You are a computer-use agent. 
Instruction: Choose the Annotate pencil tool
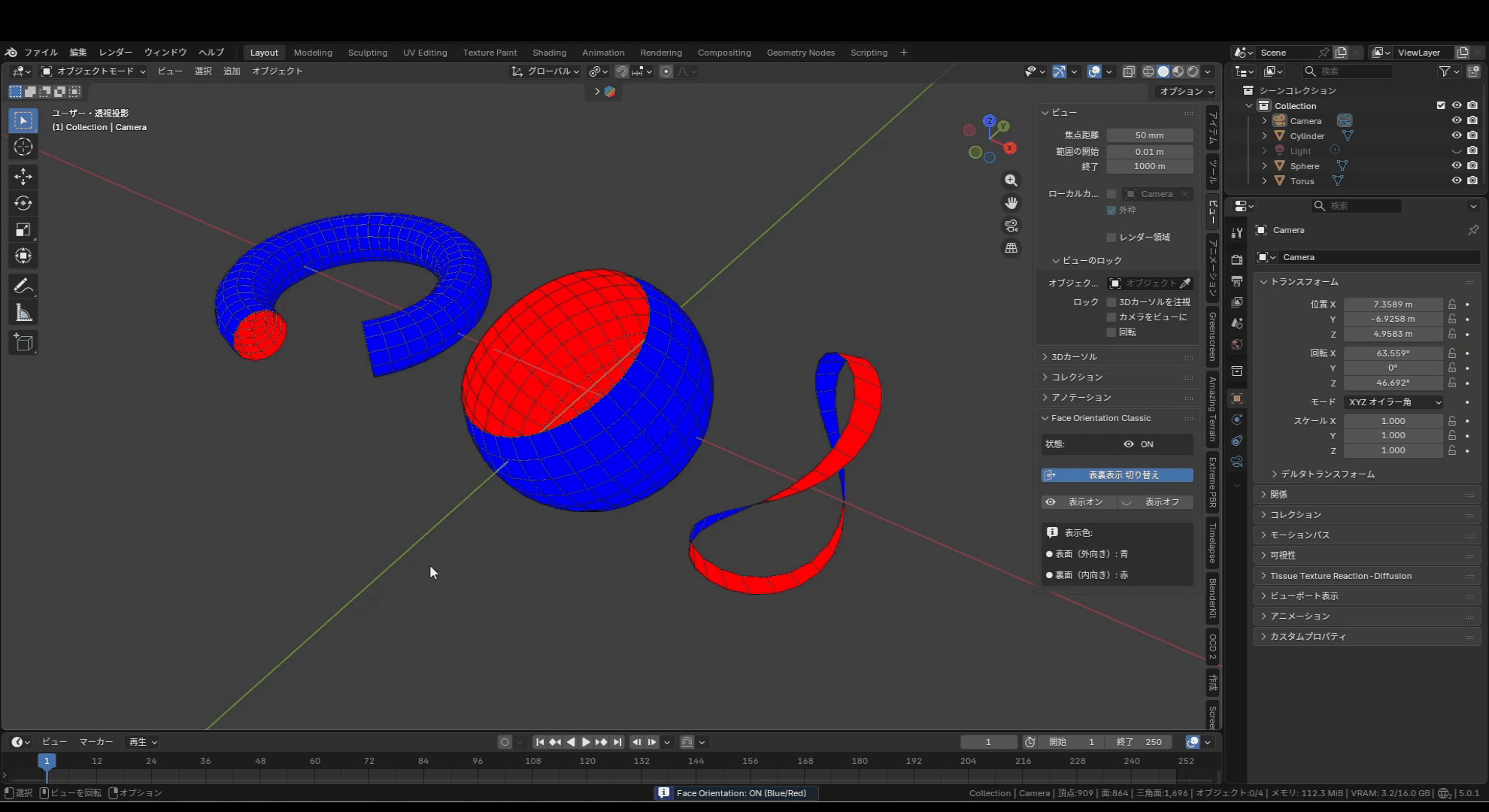click(23, 286)
